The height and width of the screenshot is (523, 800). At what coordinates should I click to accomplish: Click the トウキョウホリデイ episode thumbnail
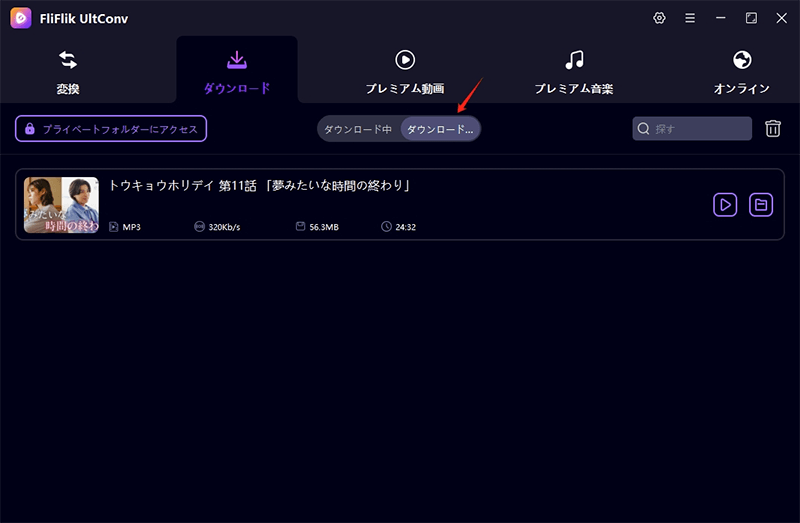click(x=61, y=205)
